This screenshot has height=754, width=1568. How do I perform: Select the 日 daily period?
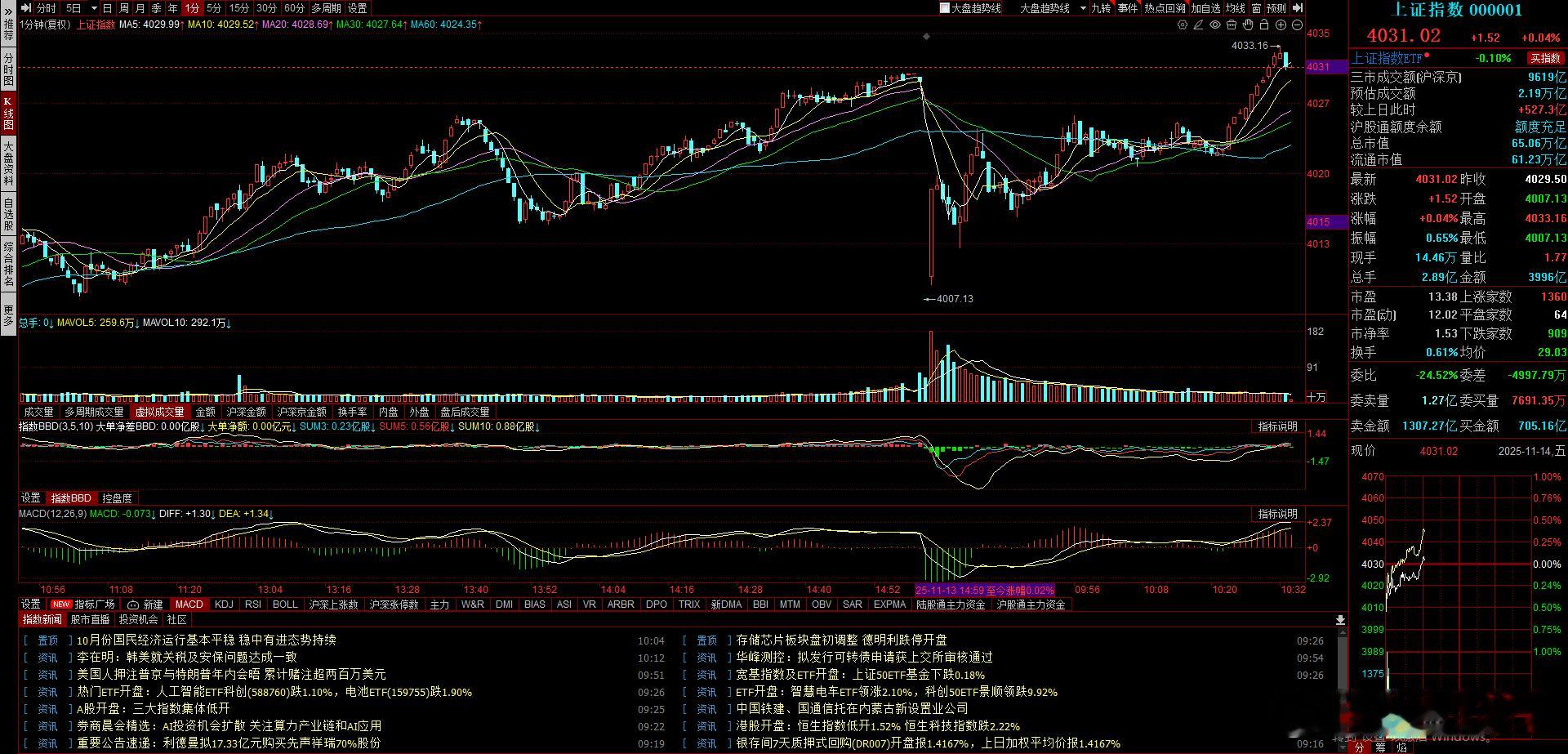108,8
